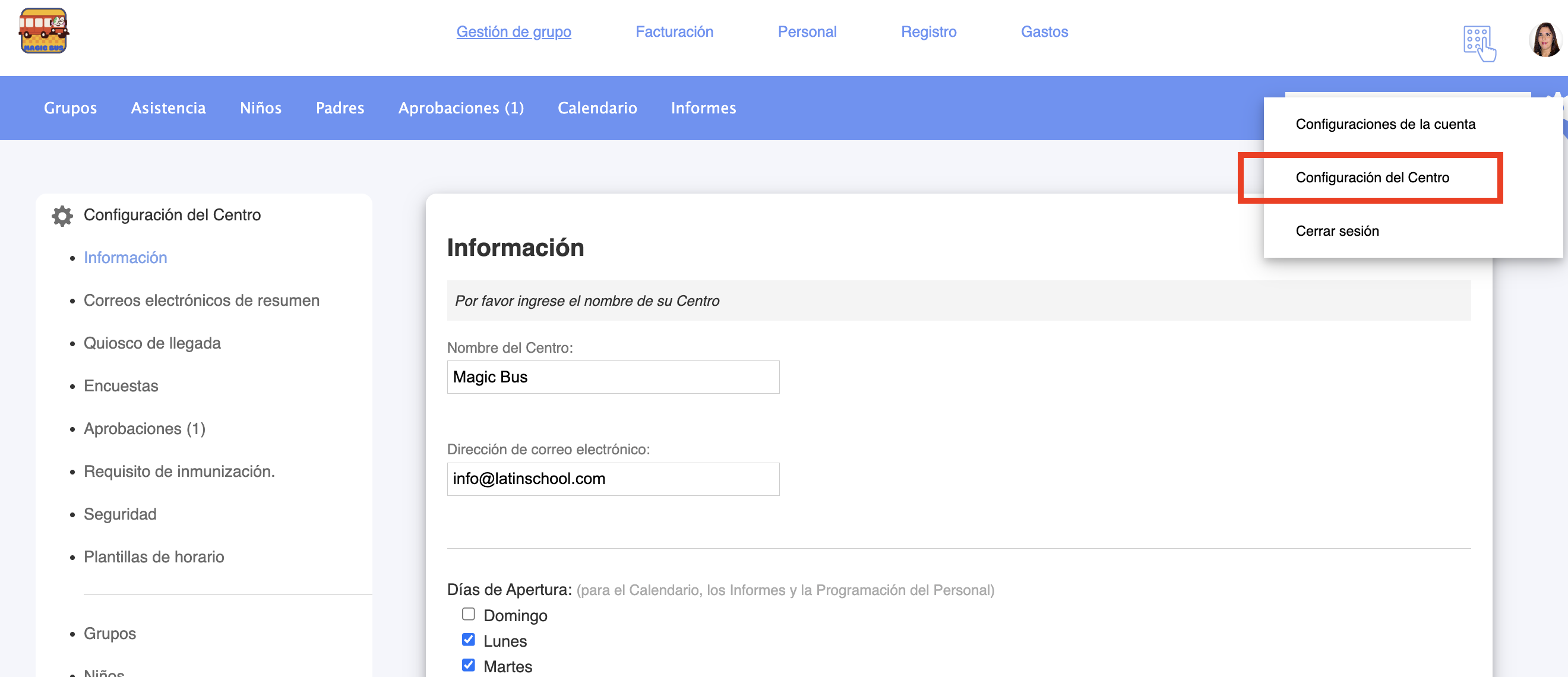Uncheck the Martes checkbox
The height and width of the screenshot is (677, 1568).
(x=468, y=665)
